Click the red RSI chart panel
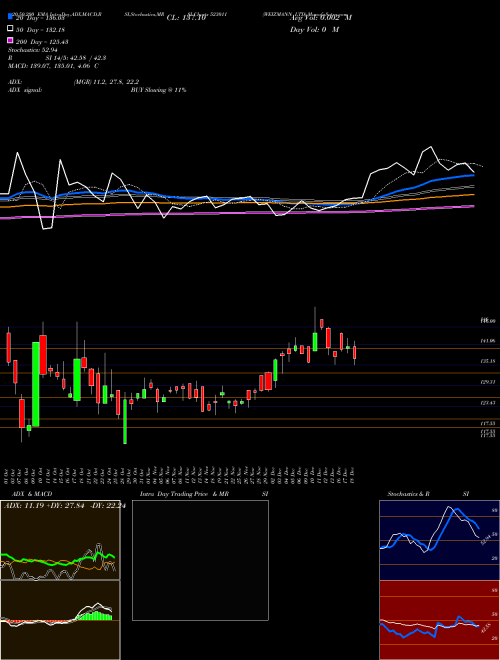This screenshot has width=500, height=660. click(x=439, y=620)
